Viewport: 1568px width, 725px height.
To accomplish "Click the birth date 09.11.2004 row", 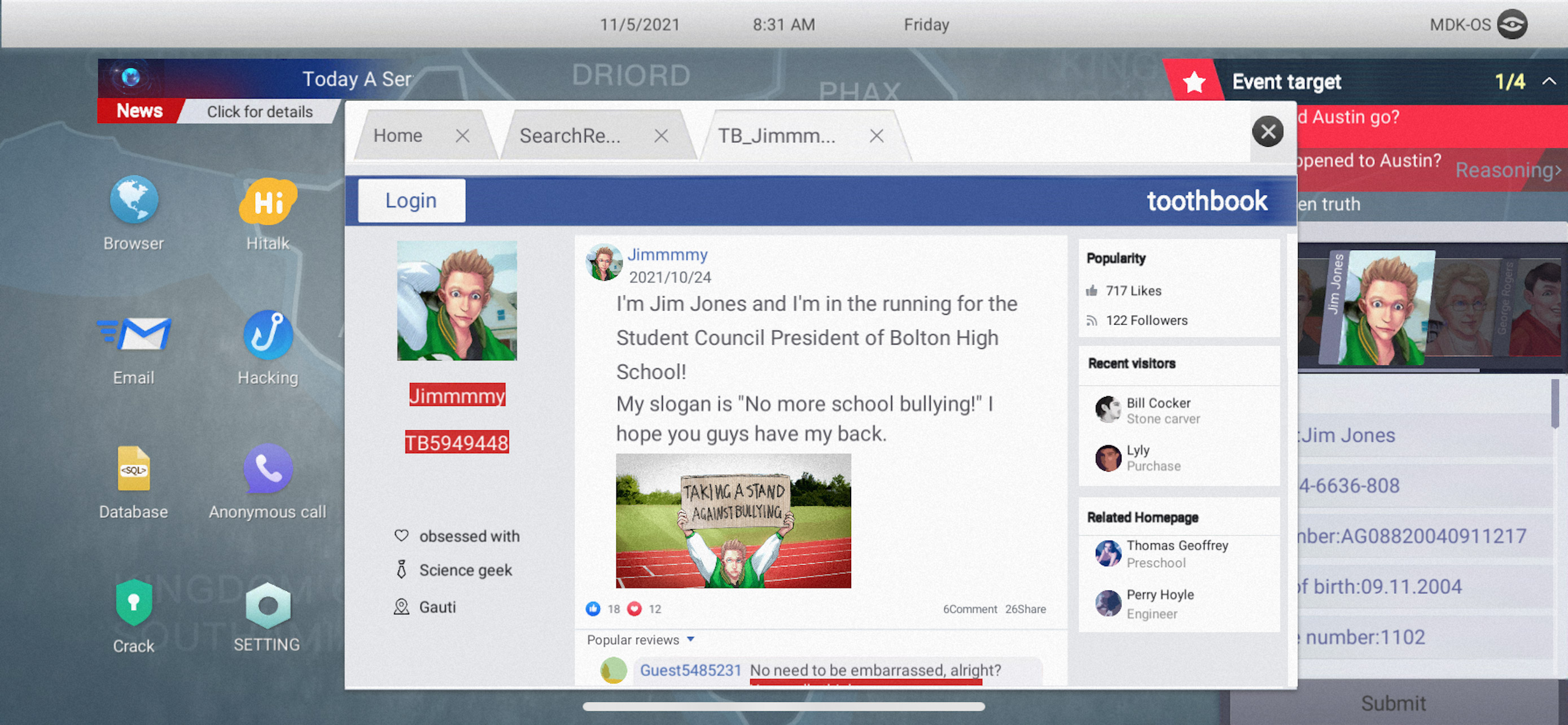I will point(1424,587).
